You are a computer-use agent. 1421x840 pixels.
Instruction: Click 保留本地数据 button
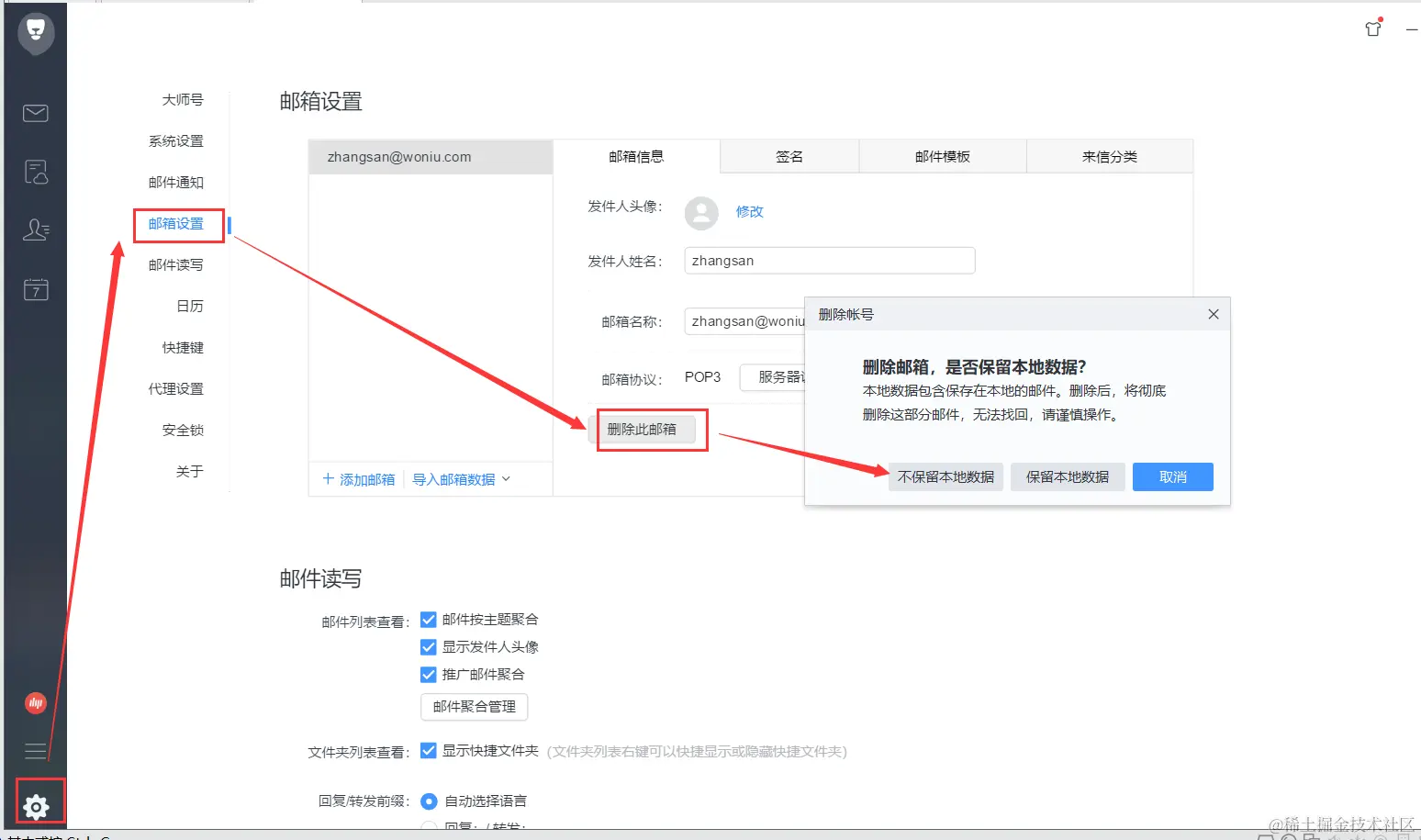(x=1068, y=476)
